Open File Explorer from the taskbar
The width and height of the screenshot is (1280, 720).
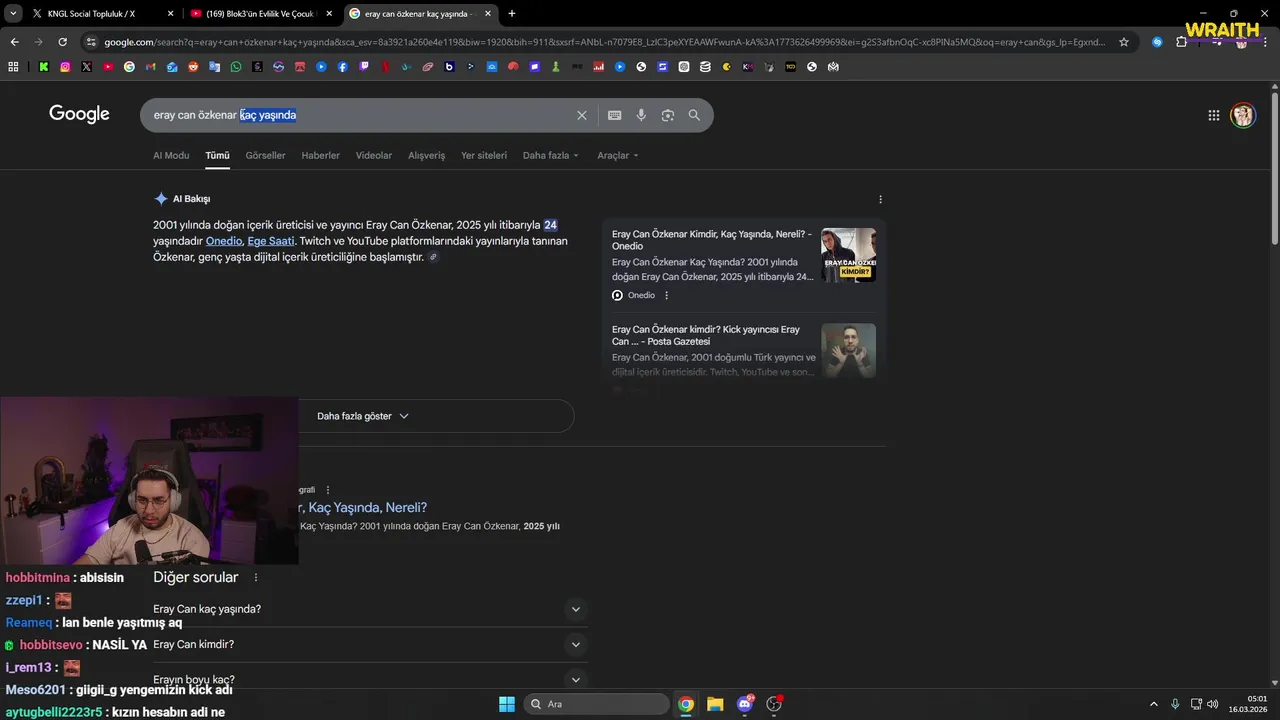715,704
